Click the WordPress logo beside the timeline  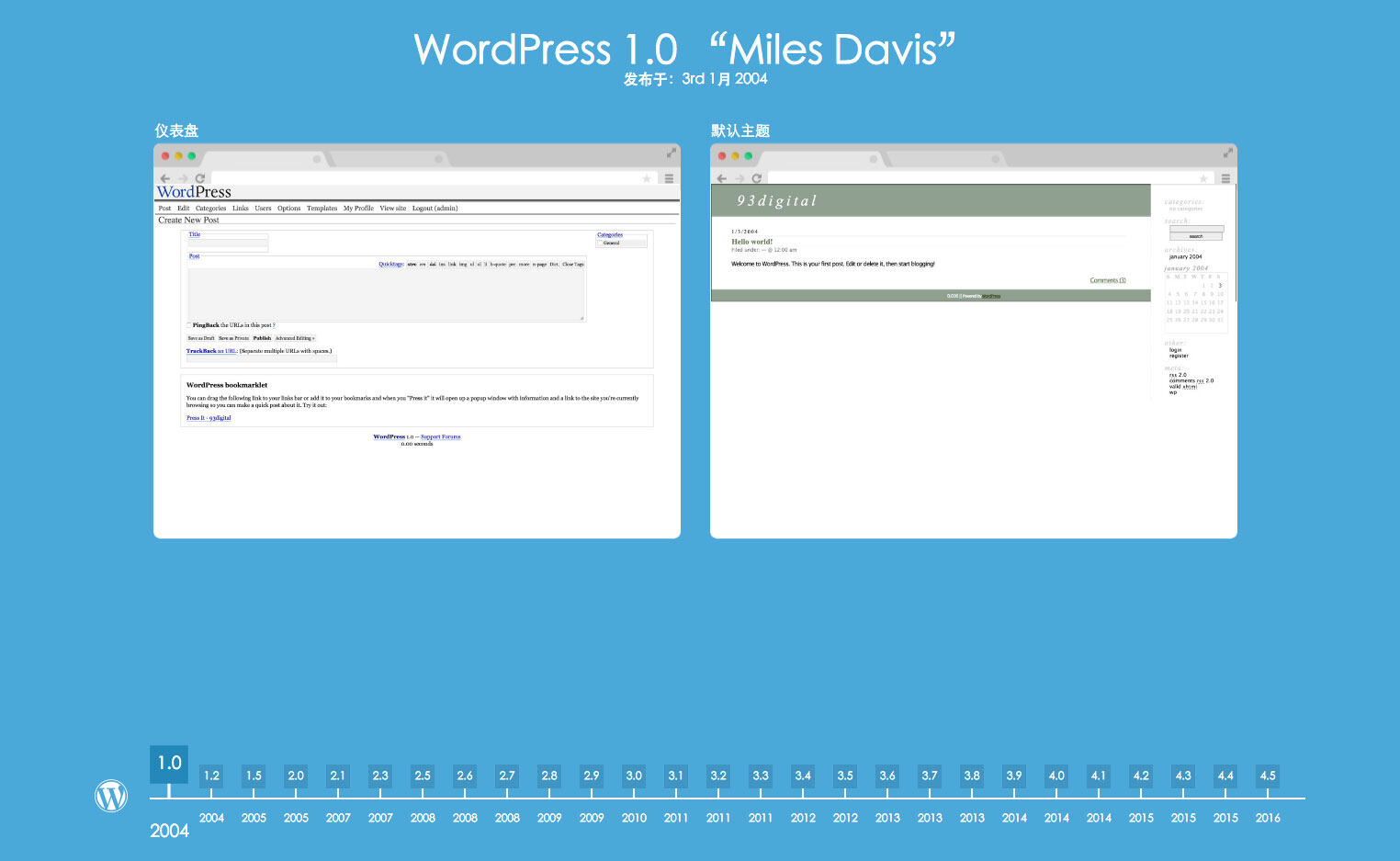pos(111,796)
